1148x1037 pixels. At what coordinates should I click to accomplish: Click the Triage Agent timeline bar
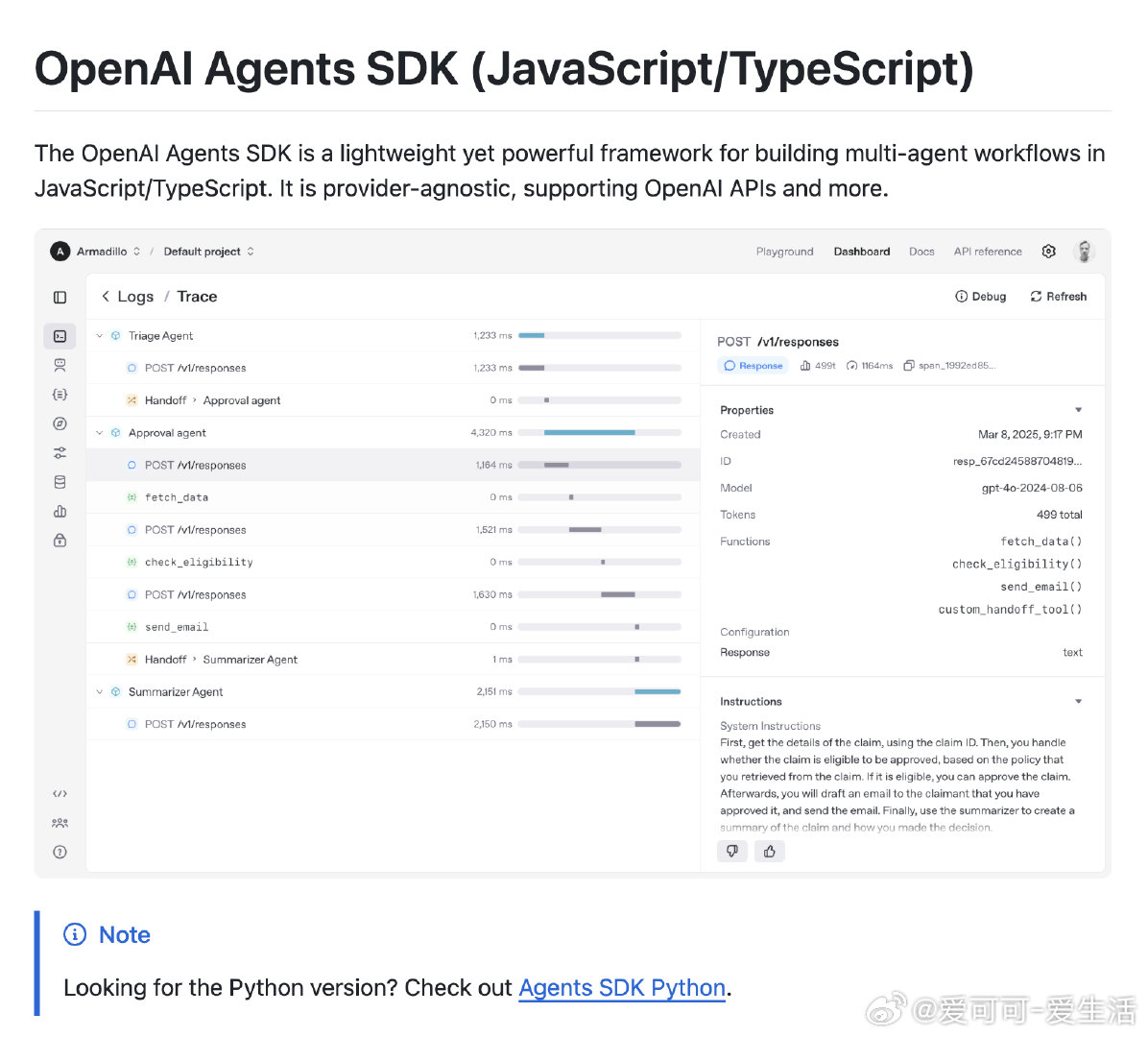pos(532,335)
